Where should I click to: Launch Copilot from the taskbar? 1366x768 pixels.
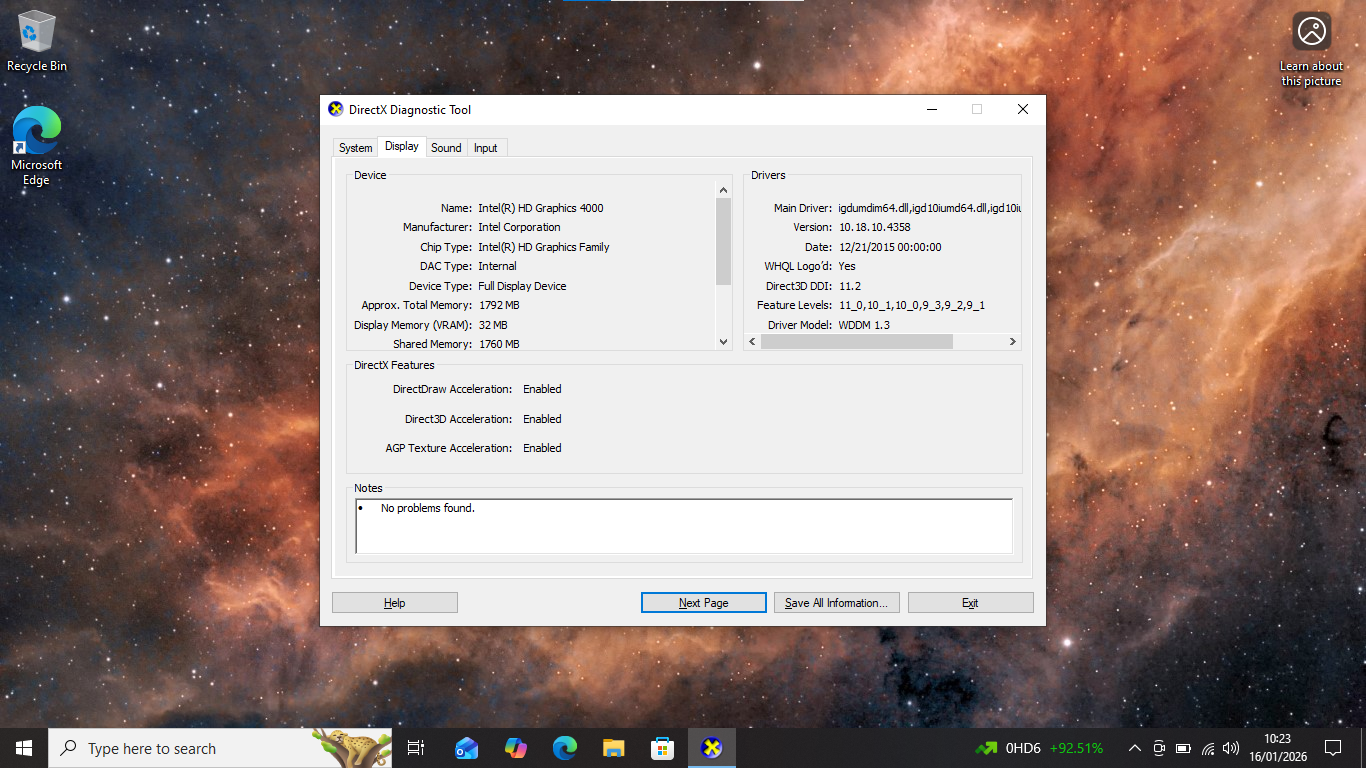coord(515,748)
